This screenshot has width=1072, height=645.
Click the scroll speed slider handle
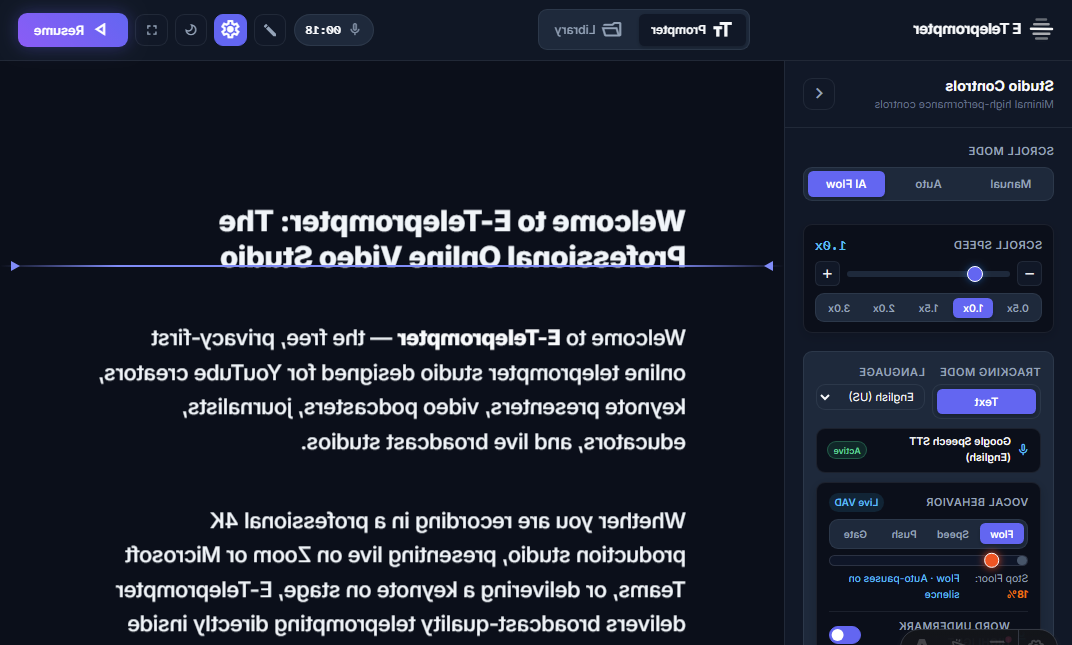tap(975, 274)
